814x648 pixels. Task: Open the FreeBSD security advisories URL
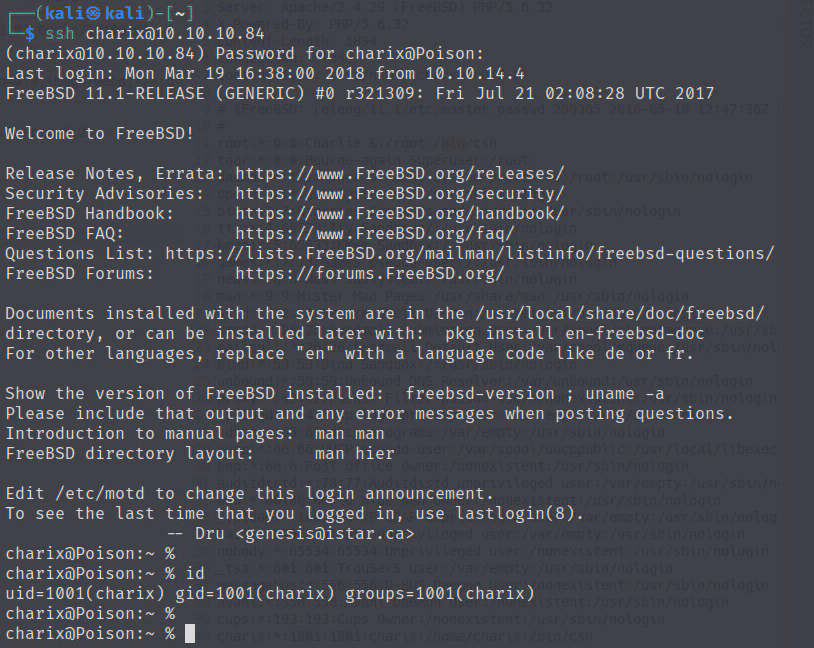(400, 193)
